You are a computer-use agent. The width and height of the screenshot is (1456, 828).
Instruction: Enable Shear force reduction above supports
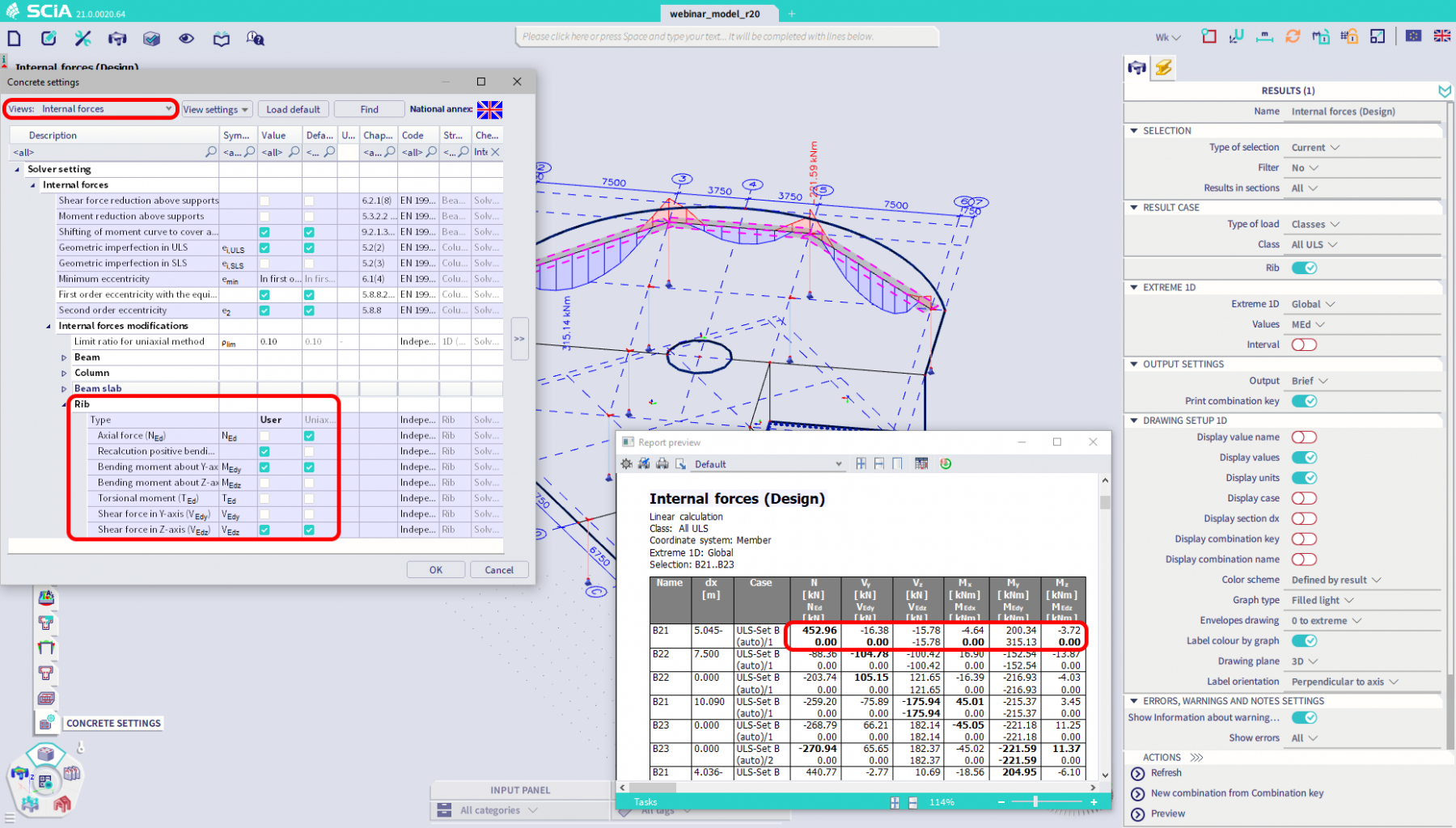tap(265, 201)
